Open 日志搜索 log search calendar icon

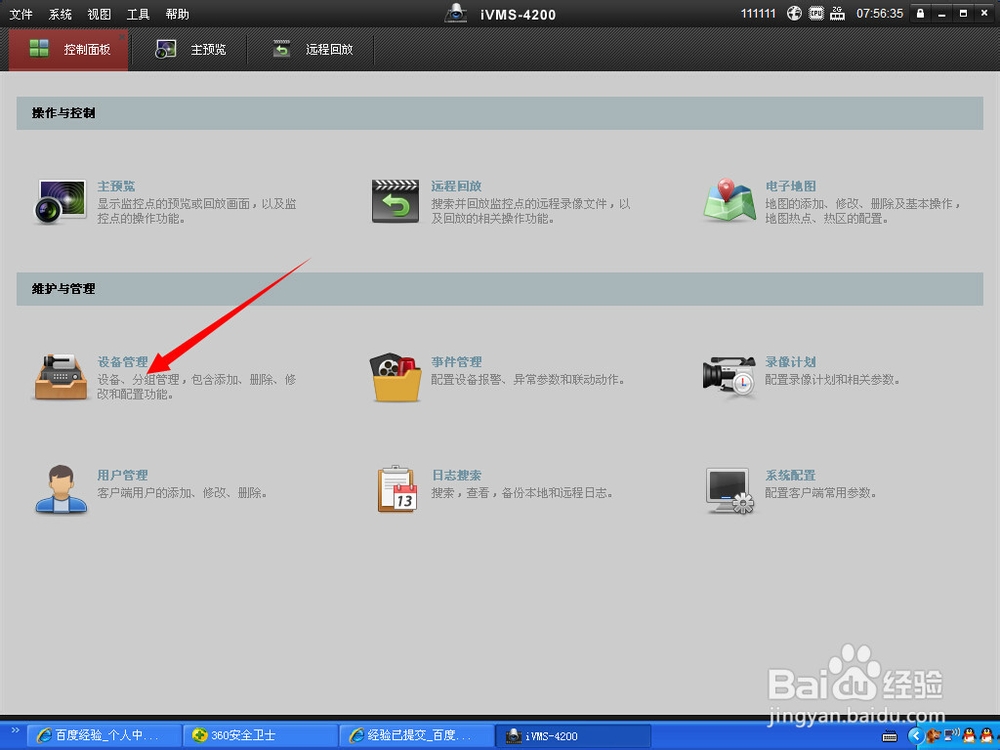click(x=394, y=489)
